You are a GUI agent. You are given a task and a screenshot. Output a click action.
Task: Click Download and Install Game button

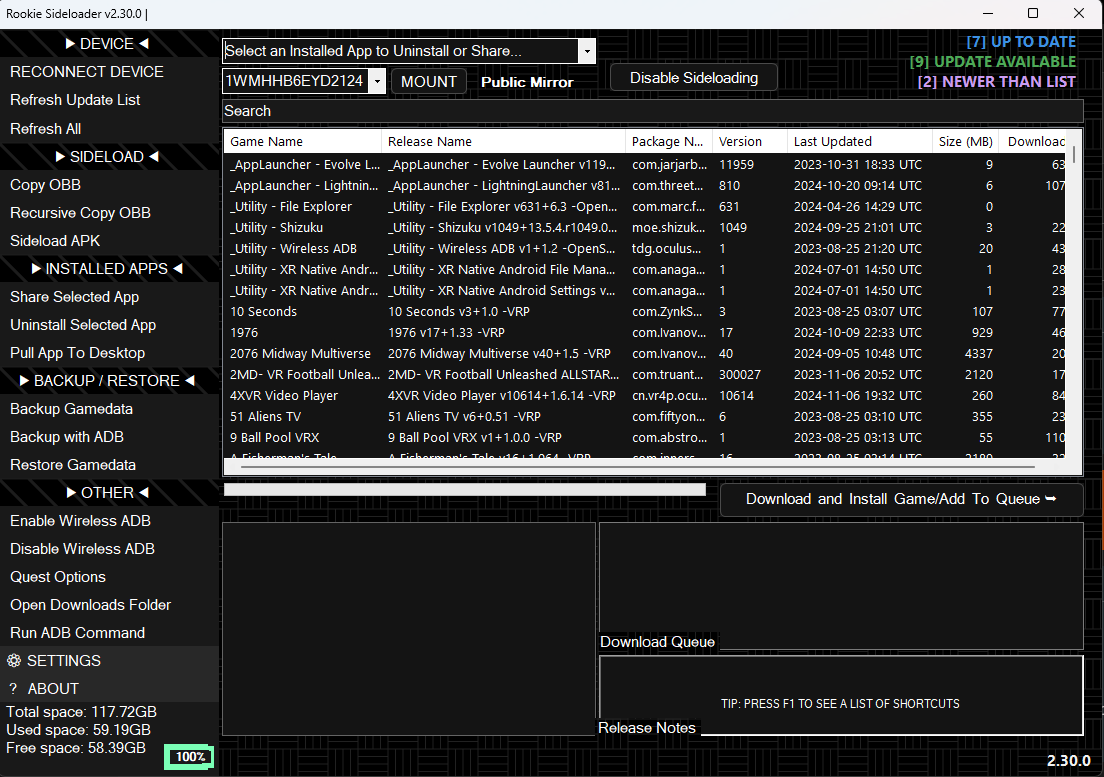pos(900,499)
